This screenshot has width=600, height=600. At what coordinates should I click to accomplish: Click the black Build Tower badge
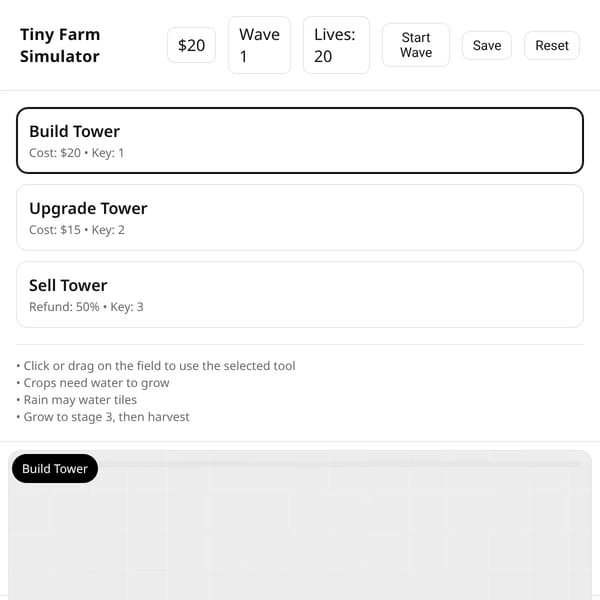coord(55,468)
